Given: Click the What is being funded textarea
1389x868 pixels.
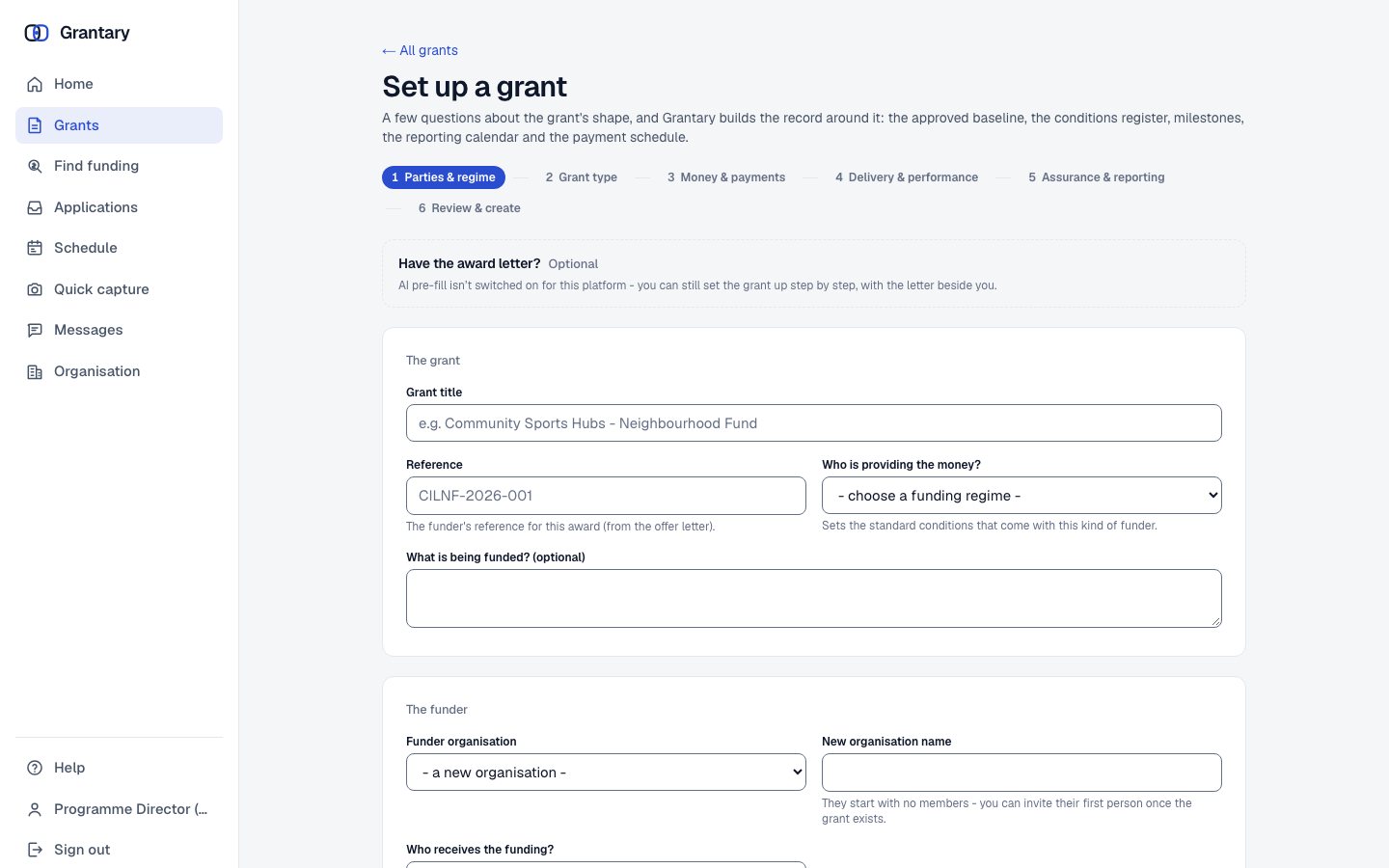Looking at the screenshot, I should pyautogui.click(x=814, y=599).
